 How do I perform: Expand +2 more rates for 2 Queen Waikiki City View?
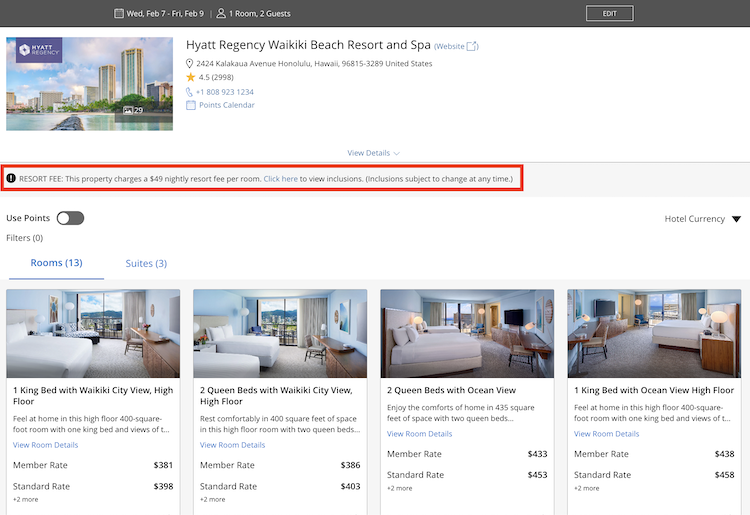click(x=213, y=499)
